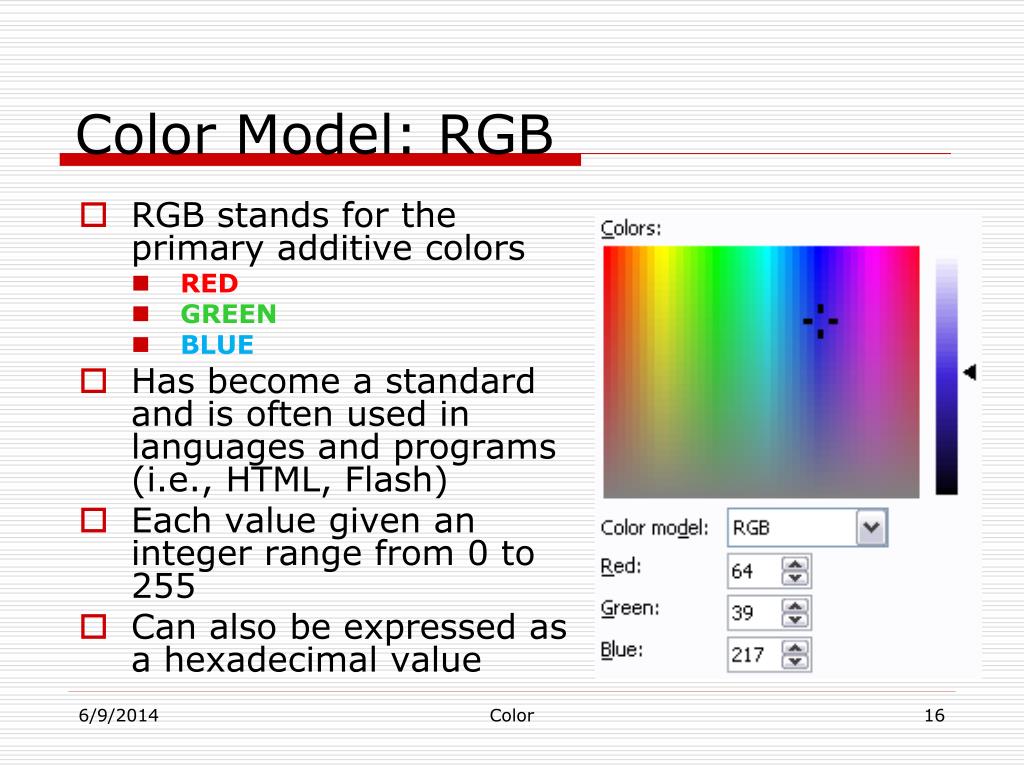The width and height of the screenshot is (1024, 768).
Task: Click the word BLUE in bullet list
Action: pos(217,345)
